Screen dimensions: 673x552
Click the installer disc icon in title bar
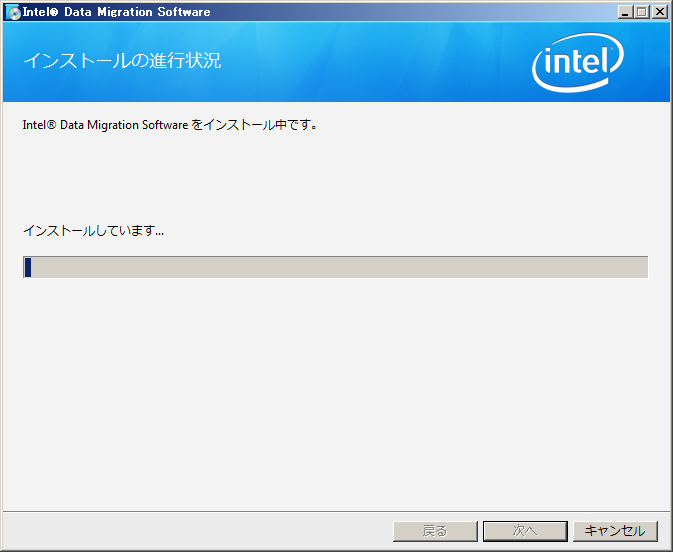coord(13,12)
